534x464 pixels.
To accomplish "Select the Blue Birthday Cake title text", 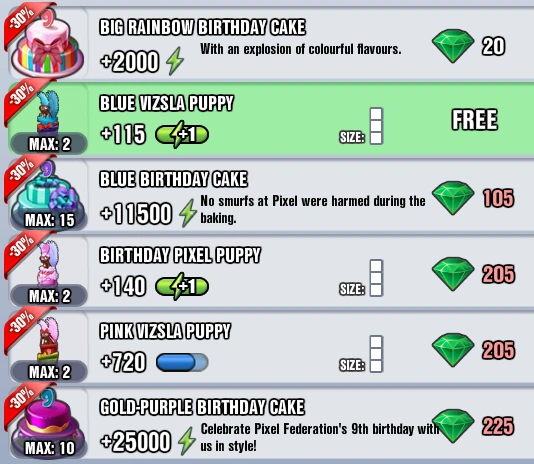I will (x=173, y=179).
